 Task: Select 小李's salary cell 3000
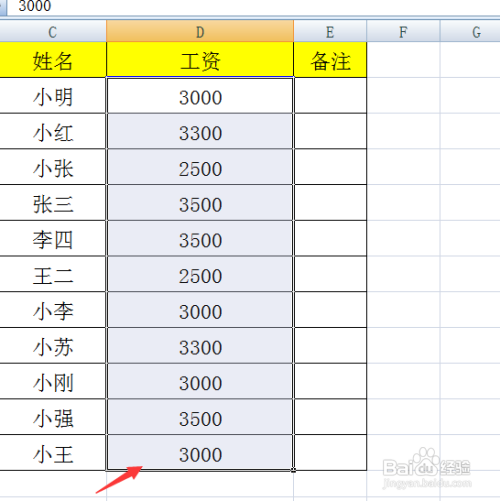pos(200,310)
